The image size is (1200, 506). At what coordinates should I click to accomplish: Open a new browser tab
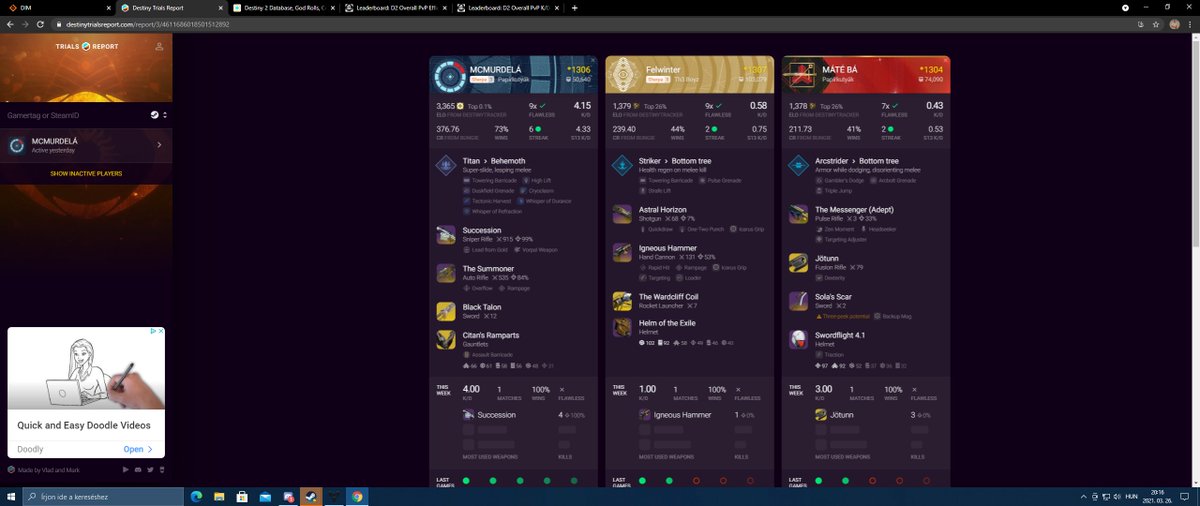pos(574,7)
